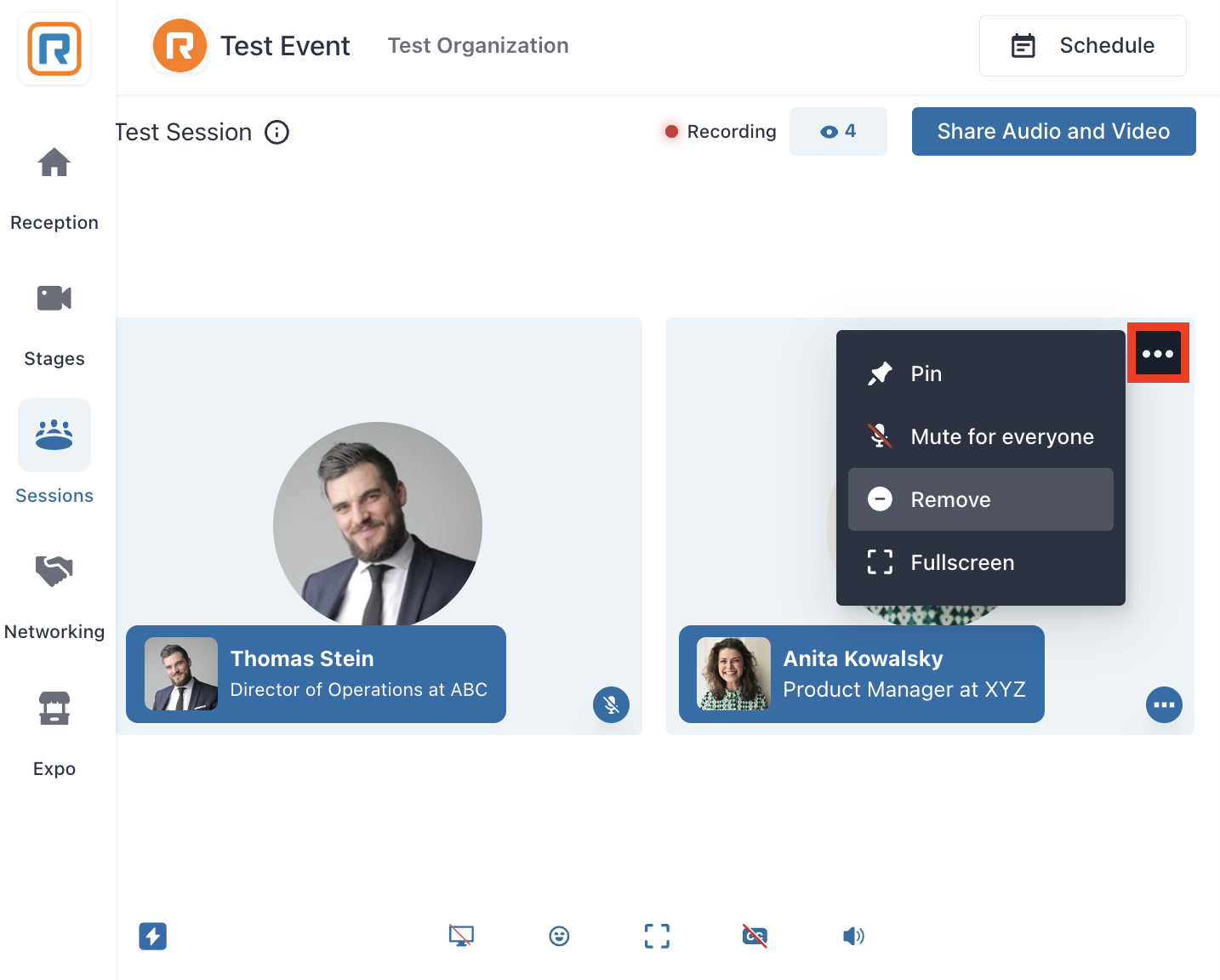Open Networking with the handshake icon
The image size is (1220, 980).
pos(54,571)
